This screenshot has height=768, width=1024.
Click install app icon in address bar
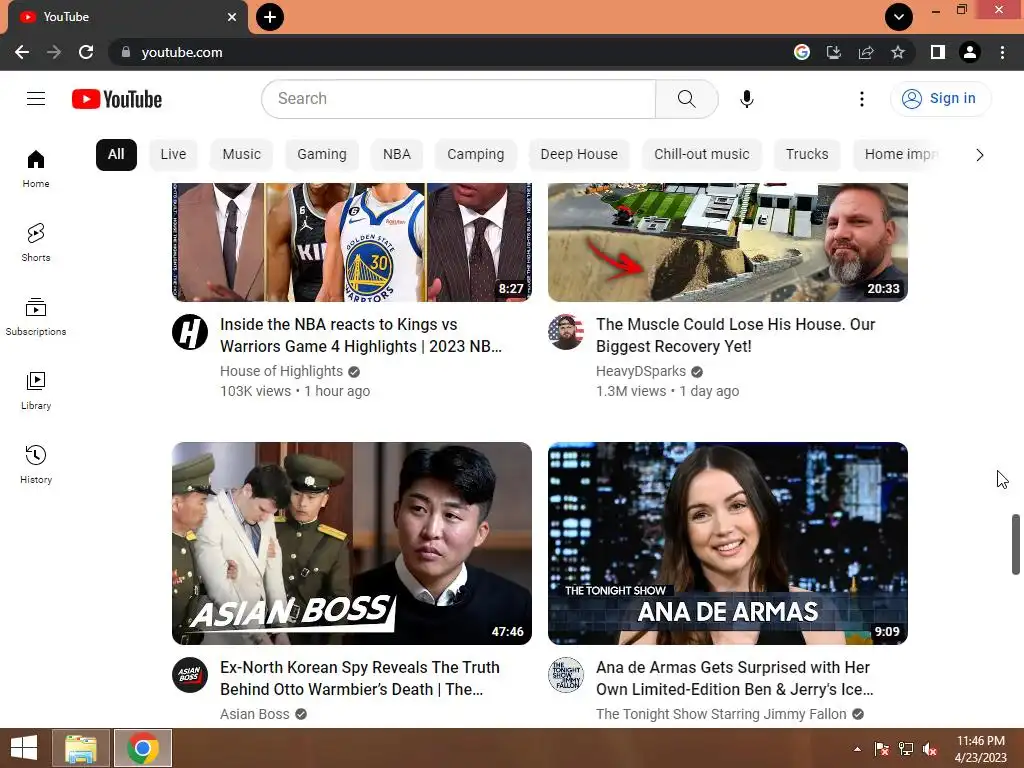coord(834,52)
